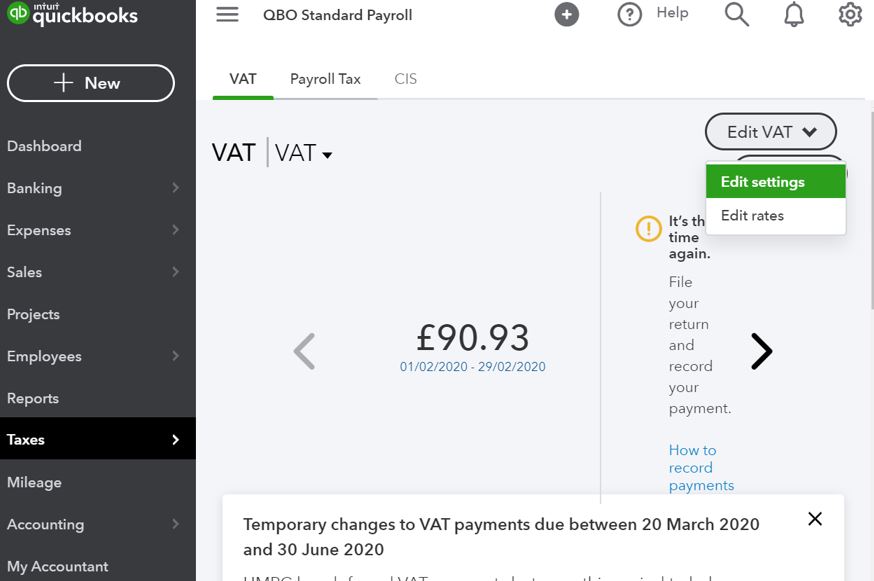Navigate to previous VAT period with left chevron
Image resolution: width=874 pixels, height=581 pixels.
(x=304, y=351)
